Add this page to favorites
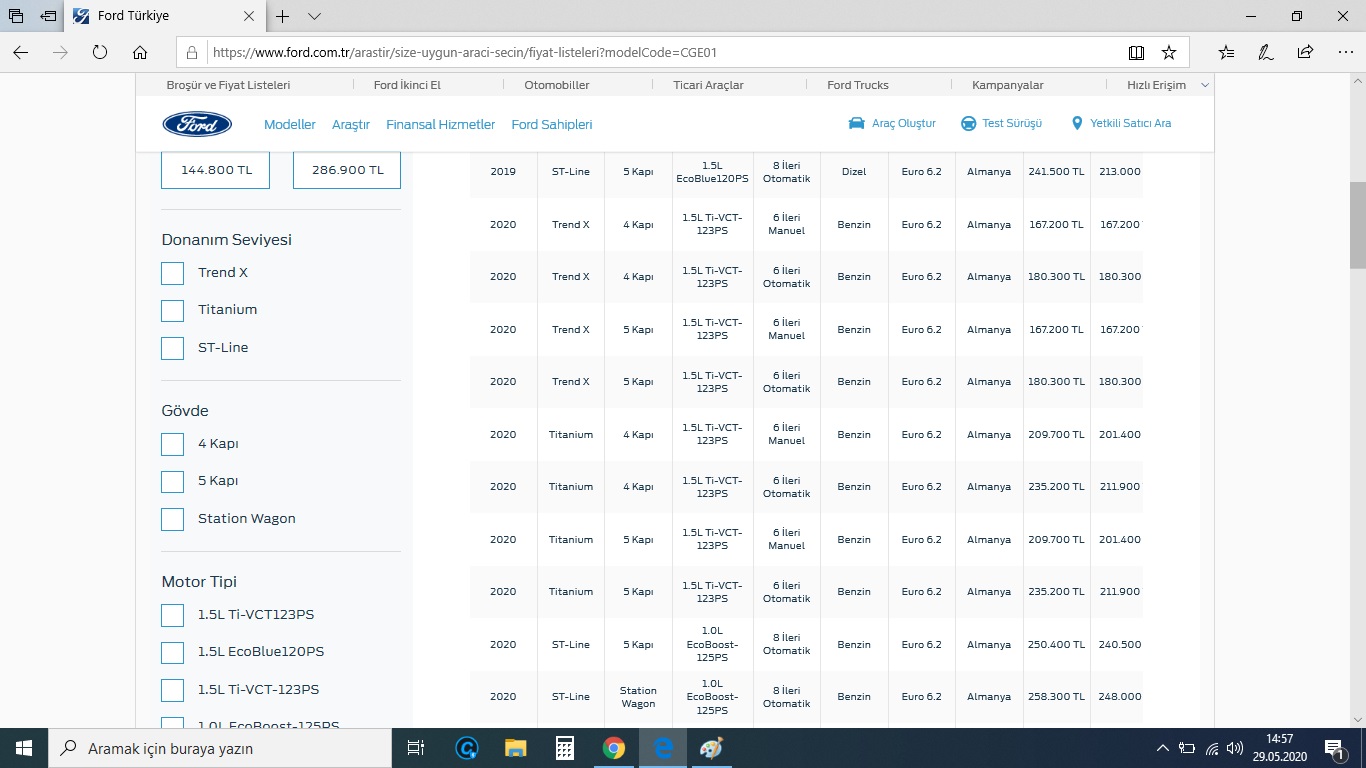The image size is (1366, 768). pyautogui.click(x=1169, y=52)
